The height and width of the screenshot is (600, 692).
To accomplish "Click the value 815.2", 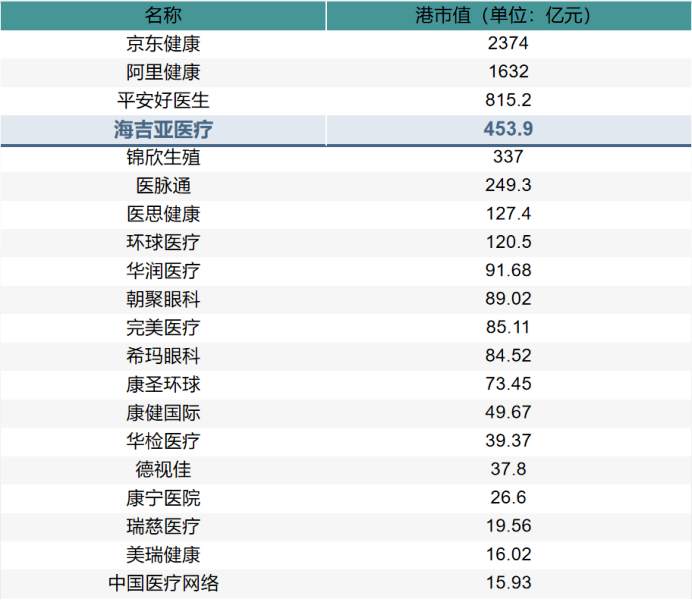I will coord(509,101).
